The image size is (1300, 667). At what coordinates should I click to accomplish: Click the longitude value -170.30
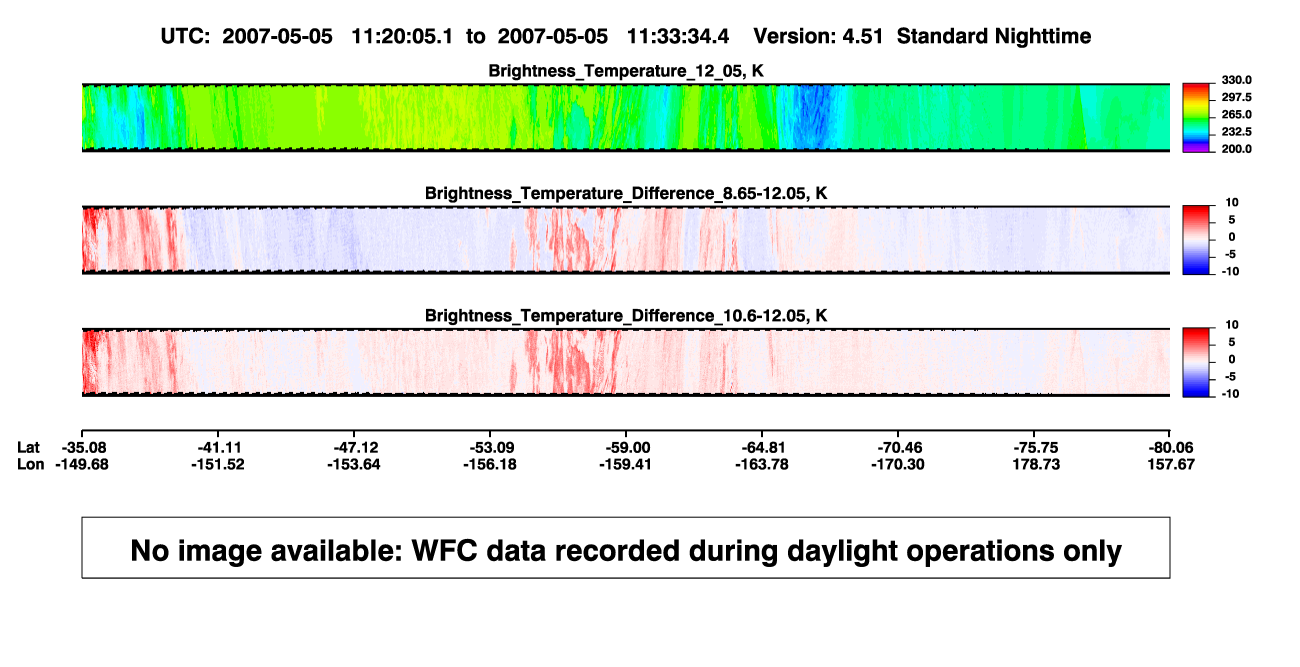click(898, 464)
